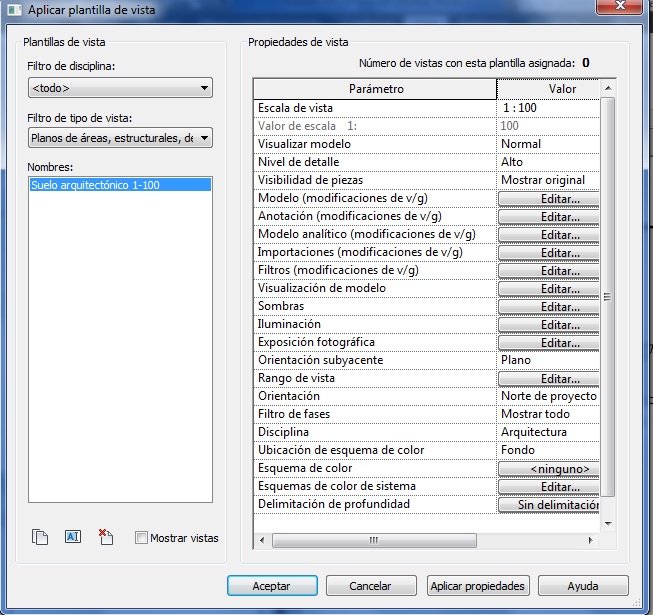Click the Parámetro column header
Screen dimensions: 653x615
[x=375, y=89]
